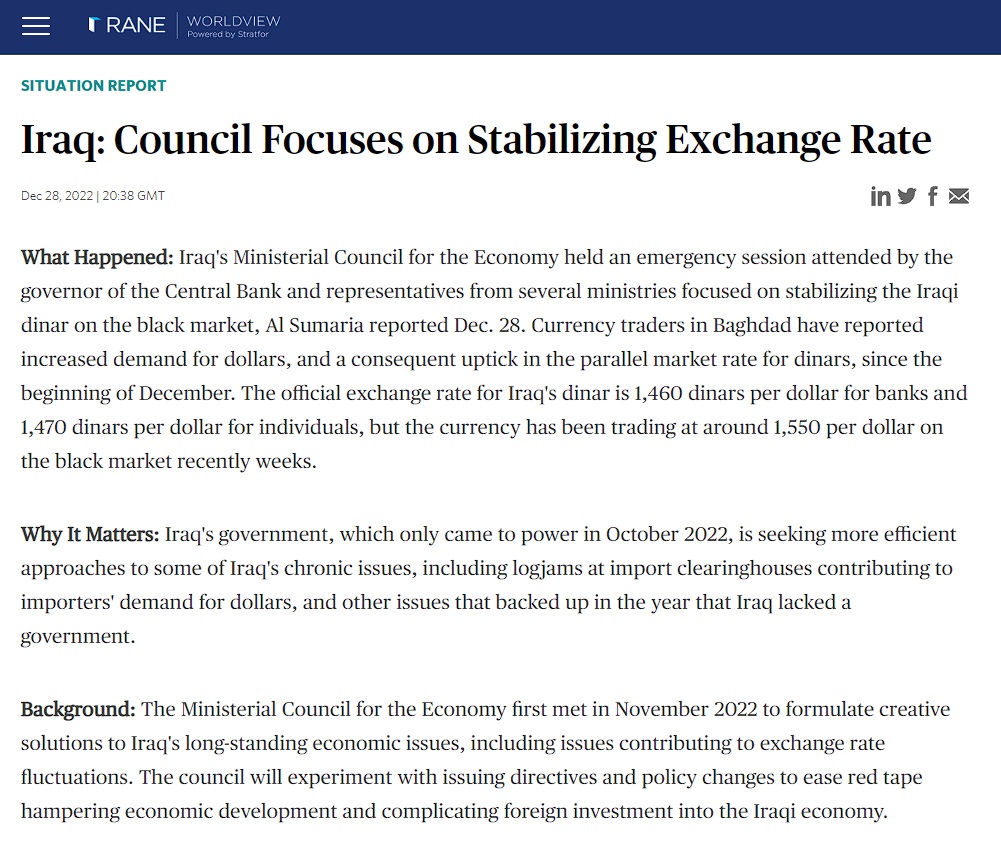This screenshot has height=856, width=1001.
Task: Click the Why It Matters heading
Action: (x=89, y=534)
